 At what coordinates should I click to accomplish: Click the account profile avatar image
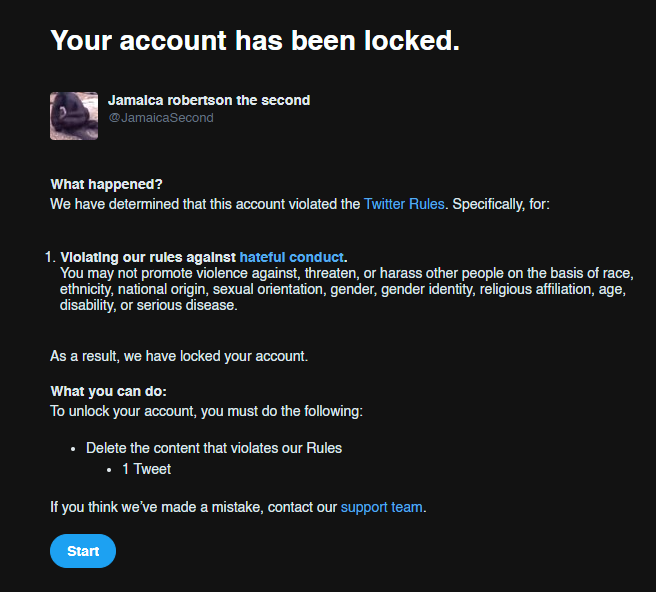pos(74,116)
